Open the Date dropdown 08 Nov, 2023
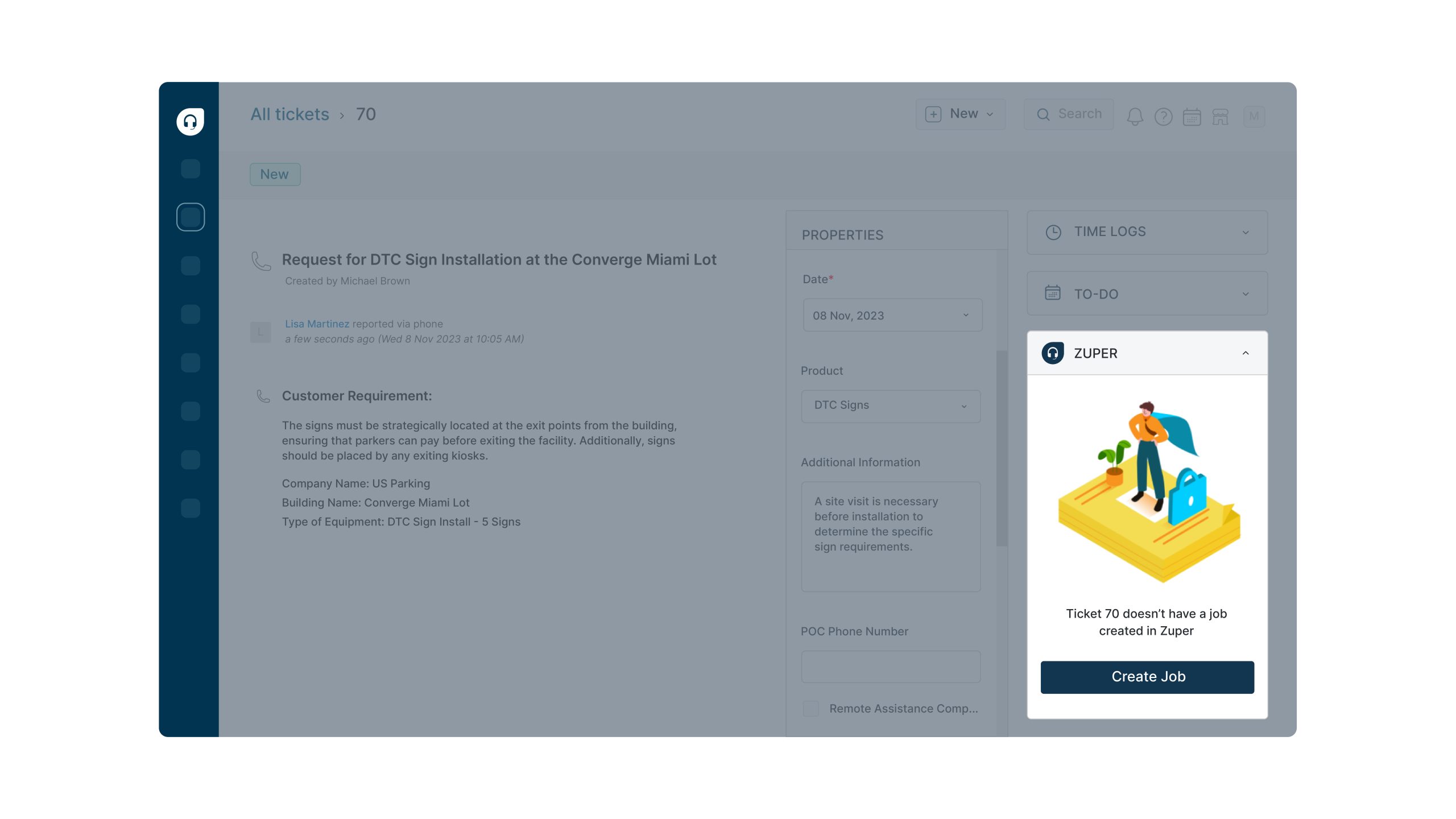The image size is (1456, 819). click(892, 315)
